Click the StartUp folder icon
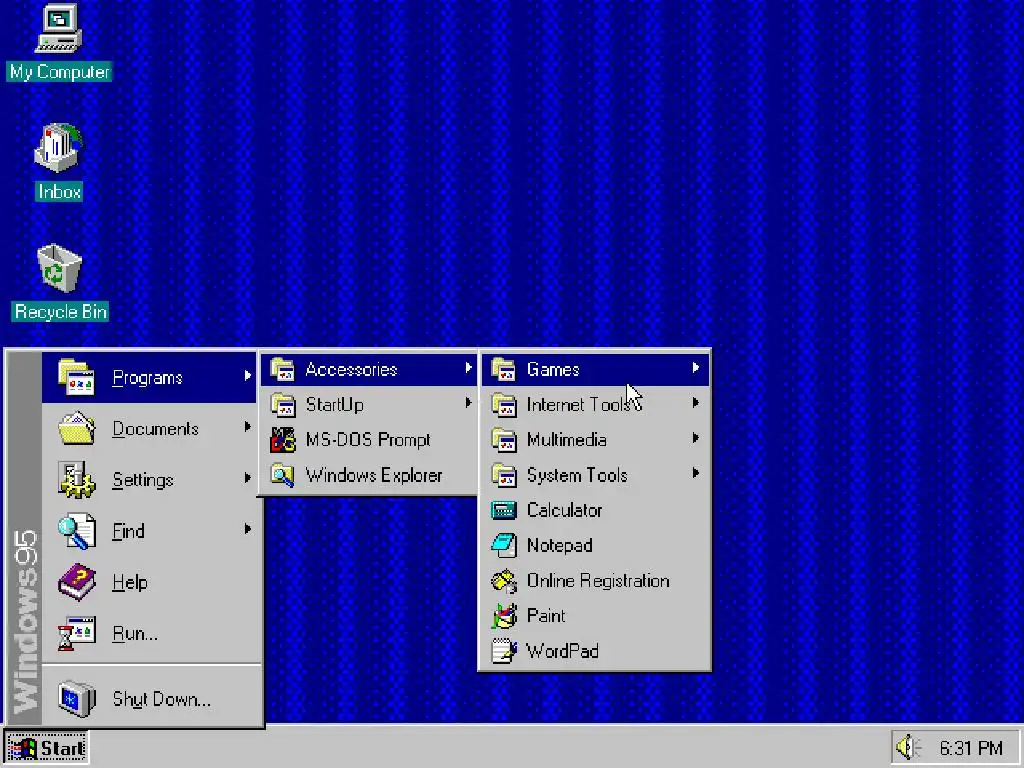The image size is (1024, 768). (x=282, y=405)
